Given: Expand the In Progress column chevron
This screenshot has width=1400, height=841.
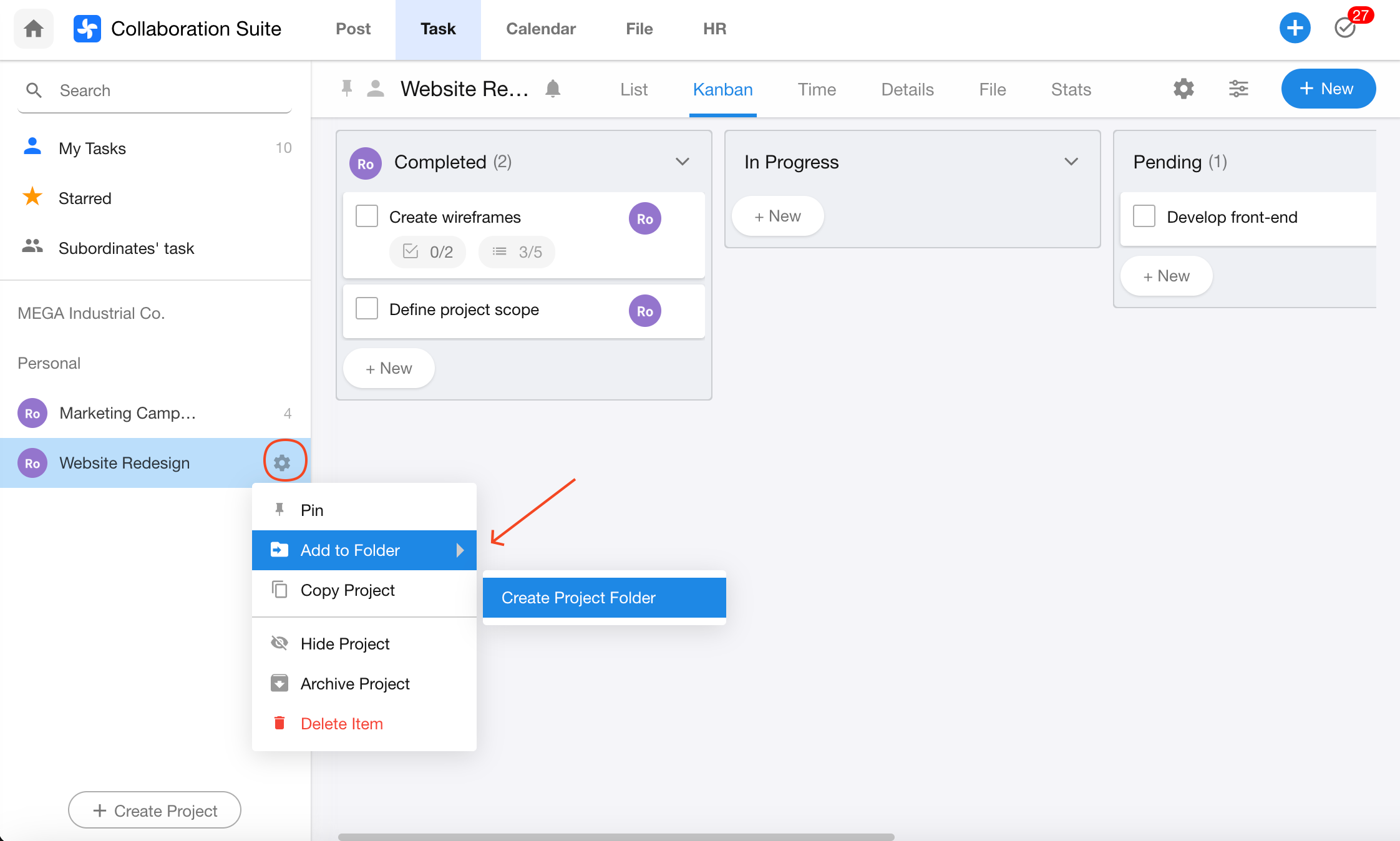Looking at the screenshot, I should [1071, 162].
